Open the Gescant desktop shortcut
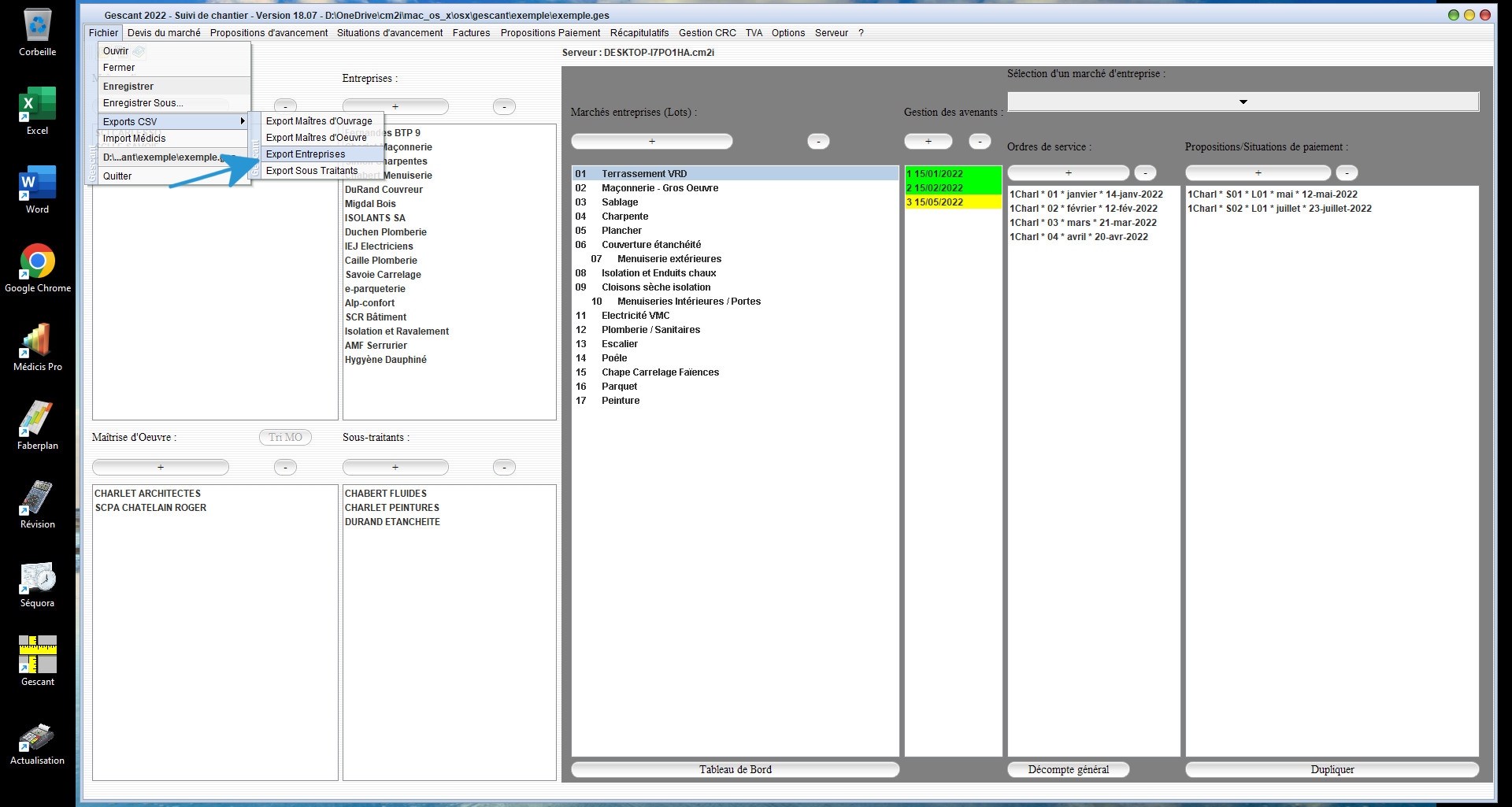 [x=38, y=662]
